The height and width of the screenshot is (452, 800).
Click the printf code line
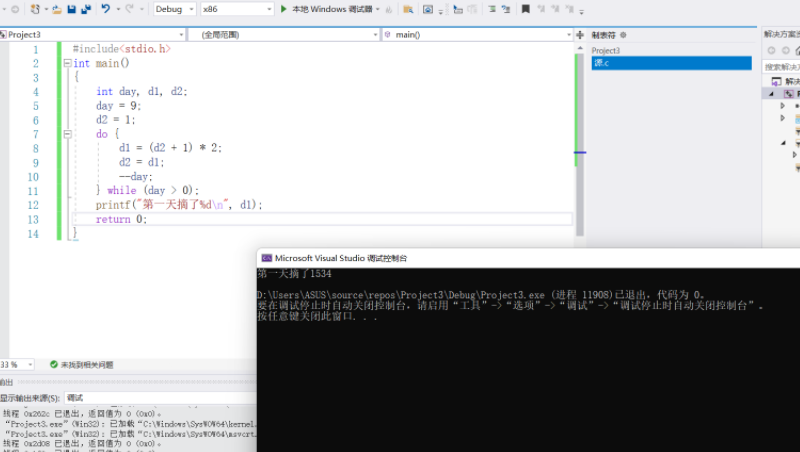click(x=179, y=205)
